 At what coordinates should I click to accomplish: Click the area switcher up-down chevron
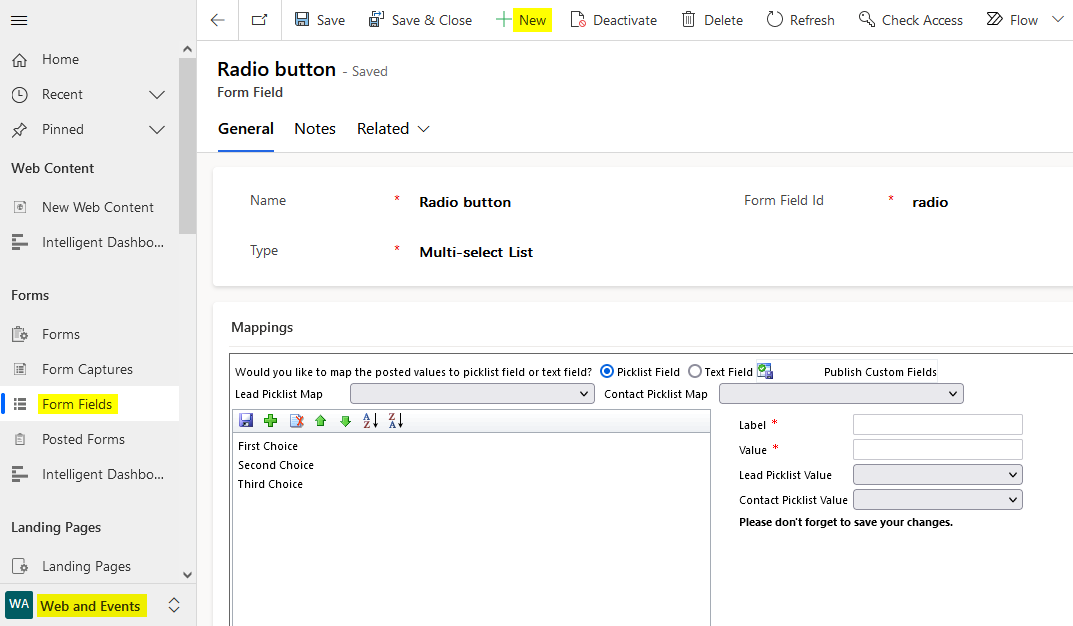[174, 605]
